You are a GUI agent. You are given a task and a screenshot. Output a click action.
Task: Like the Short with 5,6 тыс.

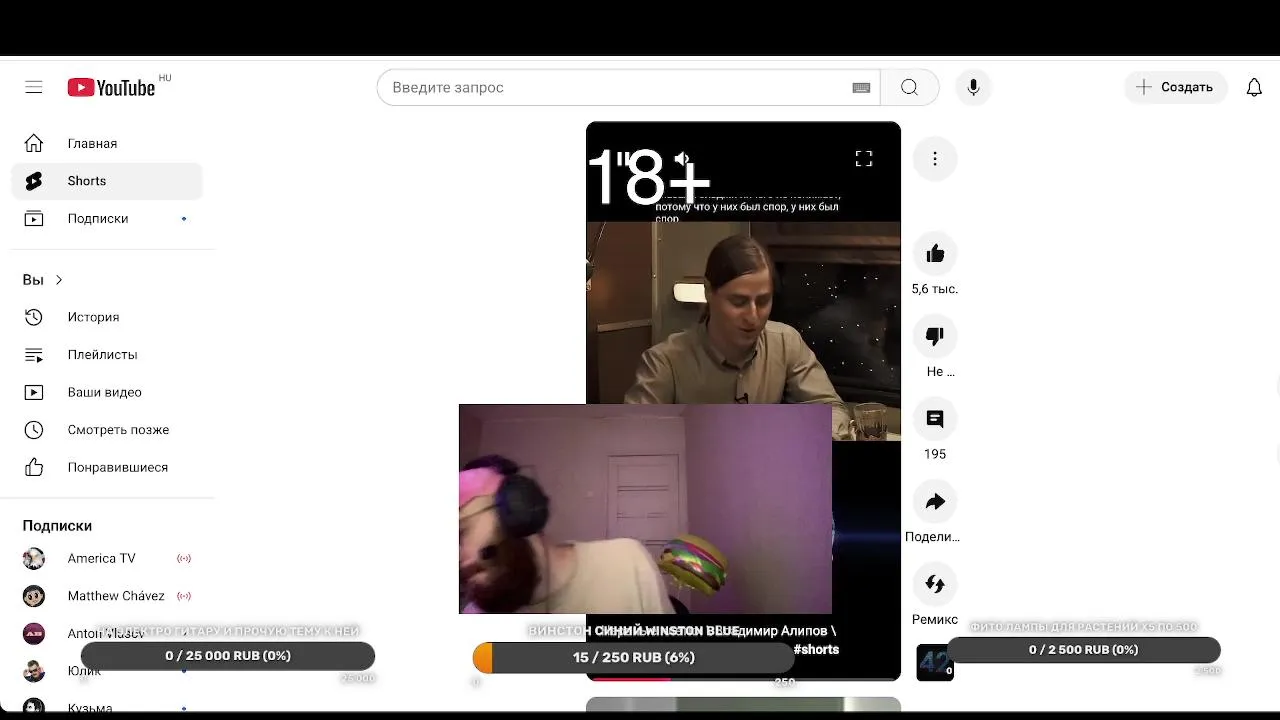click(935, 254)
